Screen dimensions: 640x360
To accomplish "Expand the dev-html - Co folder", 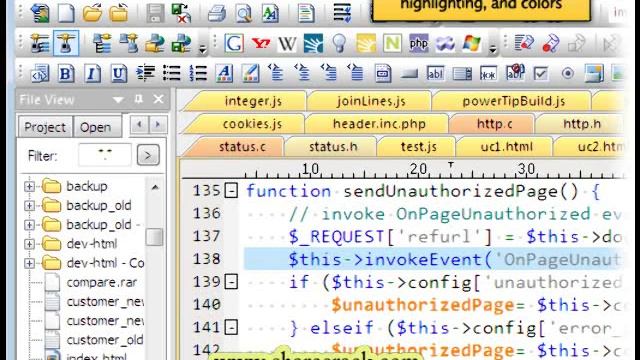I will [x=29, y=263].
